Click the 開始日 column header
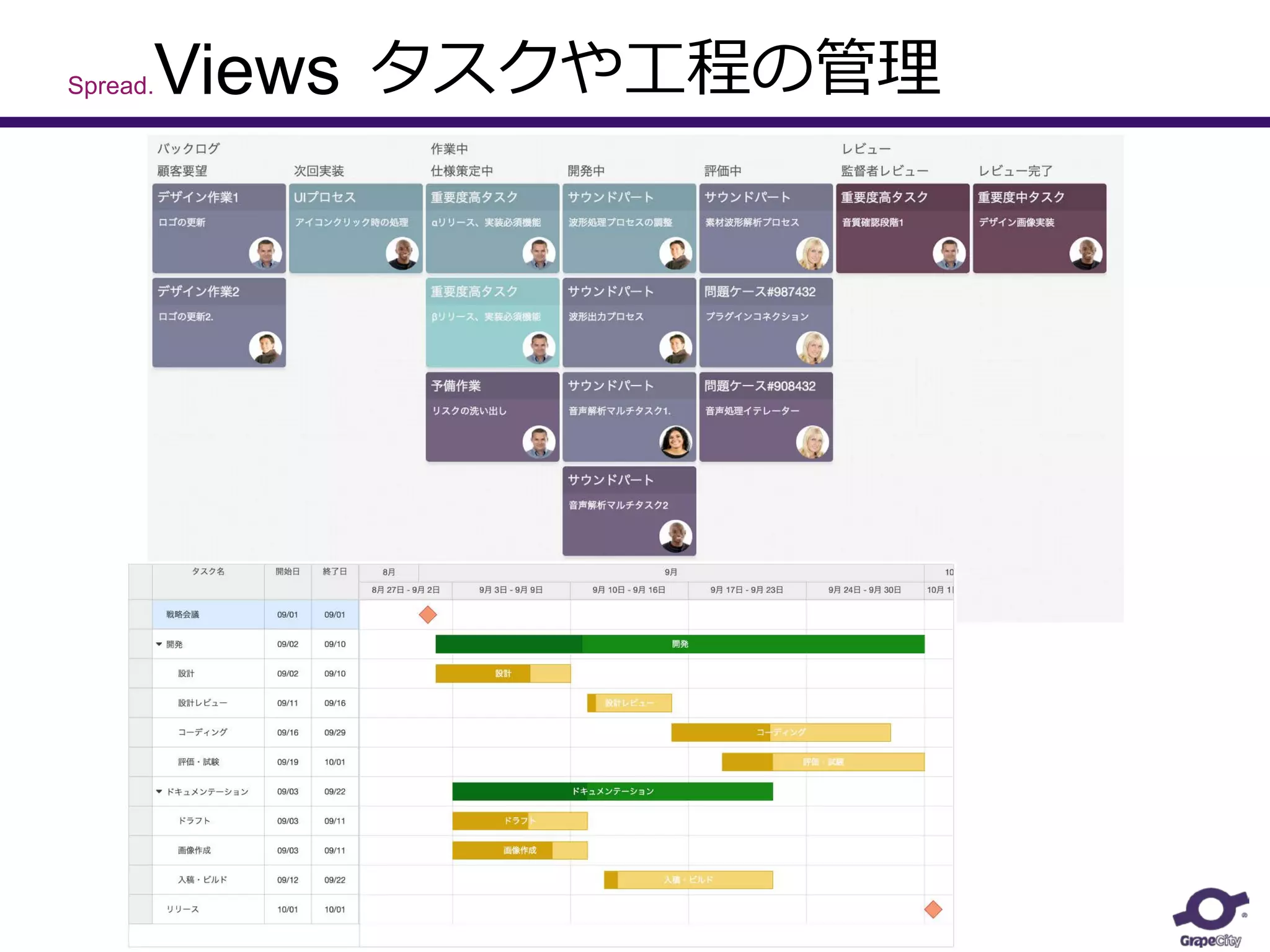Image resolution: width=1270 pixels, height=952 pixels. click(x=288, y=581)
